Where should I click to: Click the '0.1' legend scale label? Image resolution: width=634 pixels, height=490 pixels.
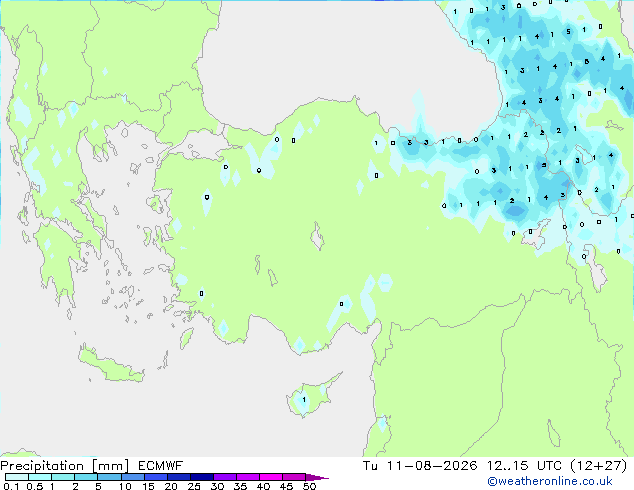[x=11, y=486]
